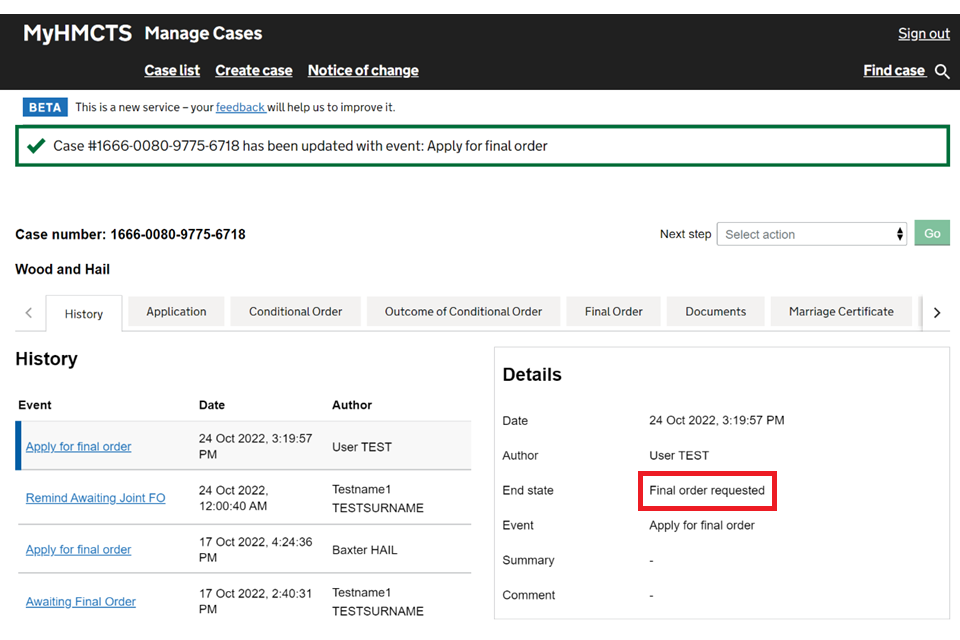Open Notice of change page
Screen dimensions: 960x640
click(363, 71)
